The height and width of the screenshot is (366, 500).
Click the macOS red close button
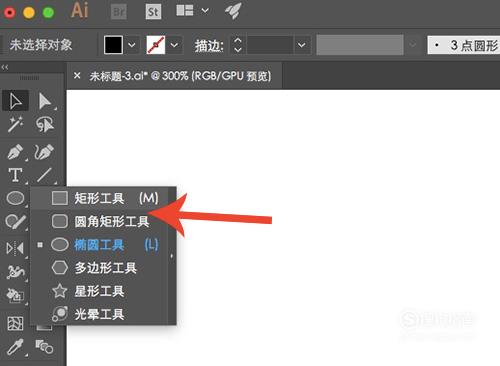[9, 13]
